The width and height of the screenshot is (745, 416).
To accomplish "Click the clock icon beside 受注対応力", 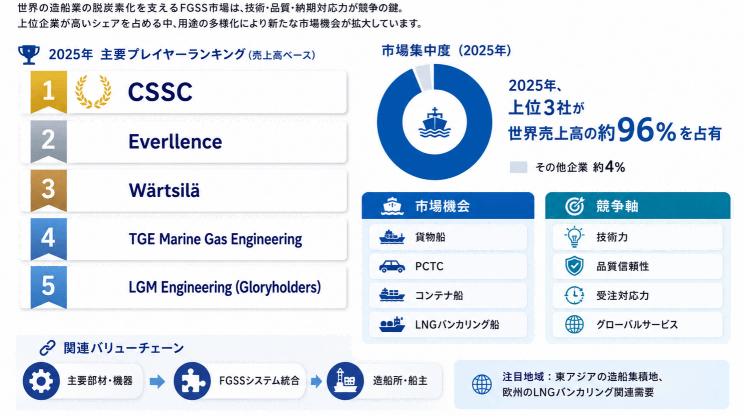I will tap(574, 295).
